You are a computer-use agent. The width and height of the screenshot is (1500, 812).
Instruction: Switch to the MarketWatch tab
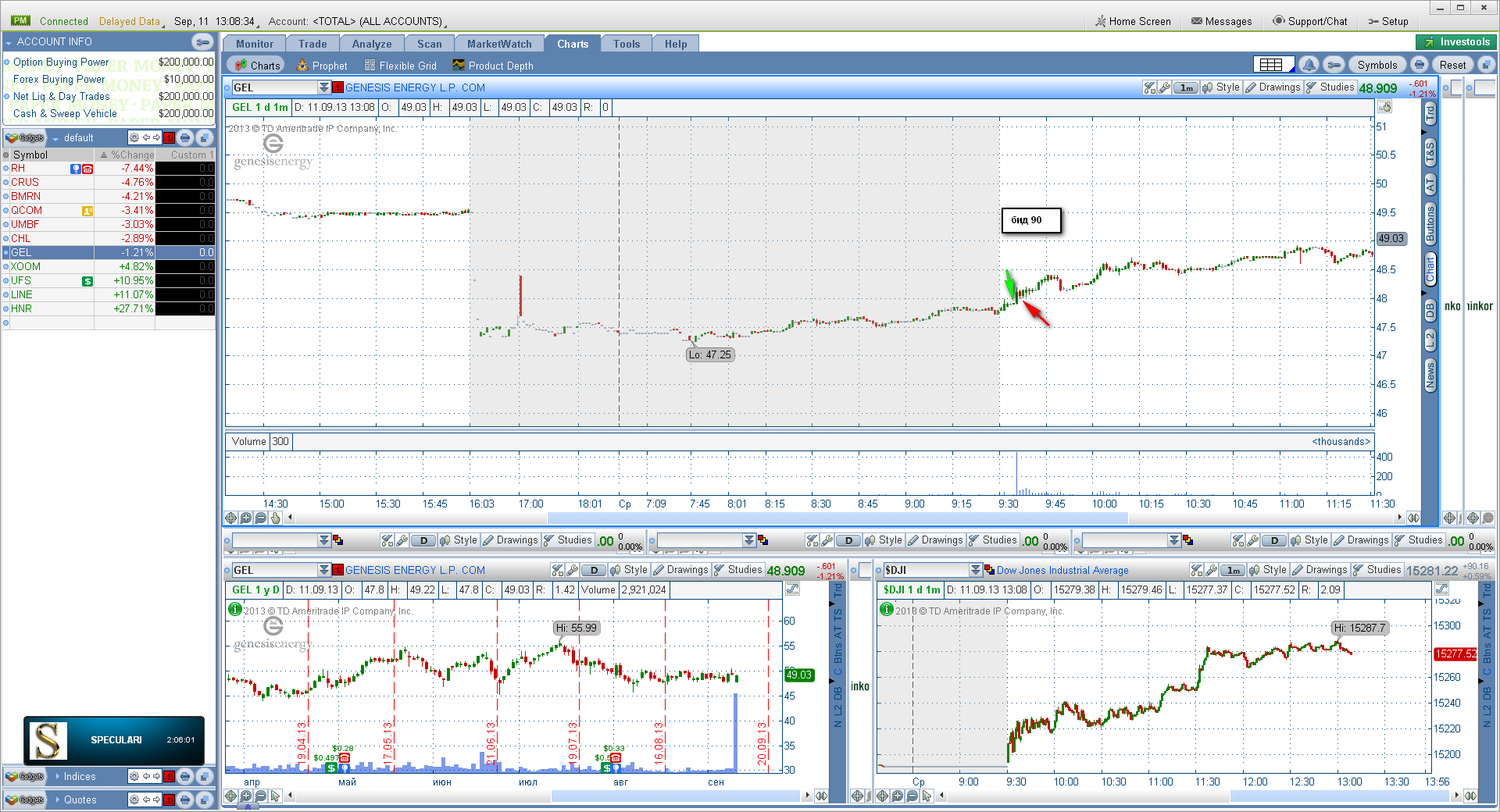coord(499,44)
